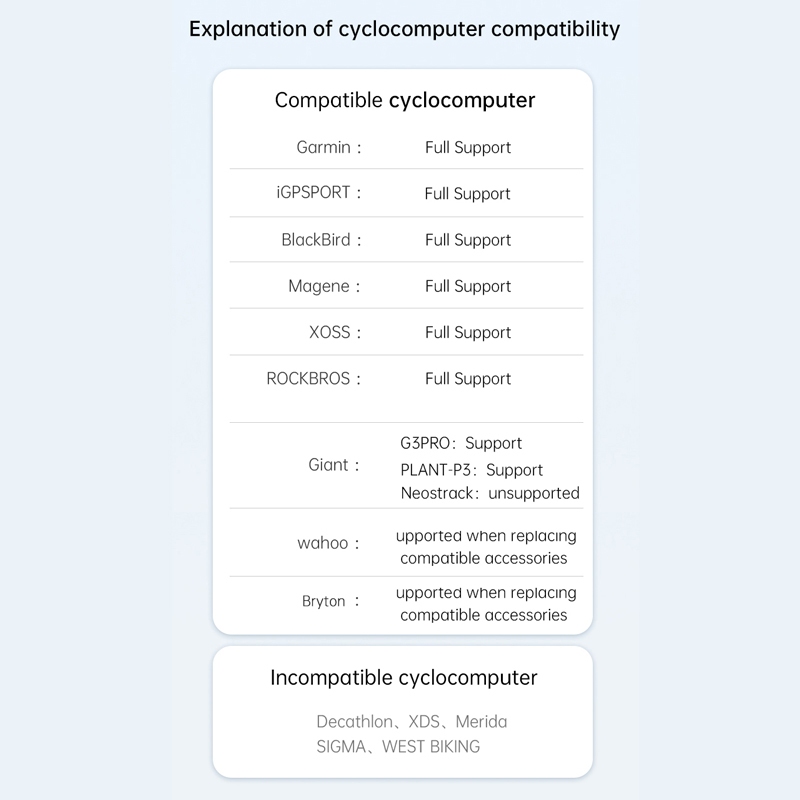
Task: Click the SIGMA, WEST BIKING text line
Action: coord(398,747)
